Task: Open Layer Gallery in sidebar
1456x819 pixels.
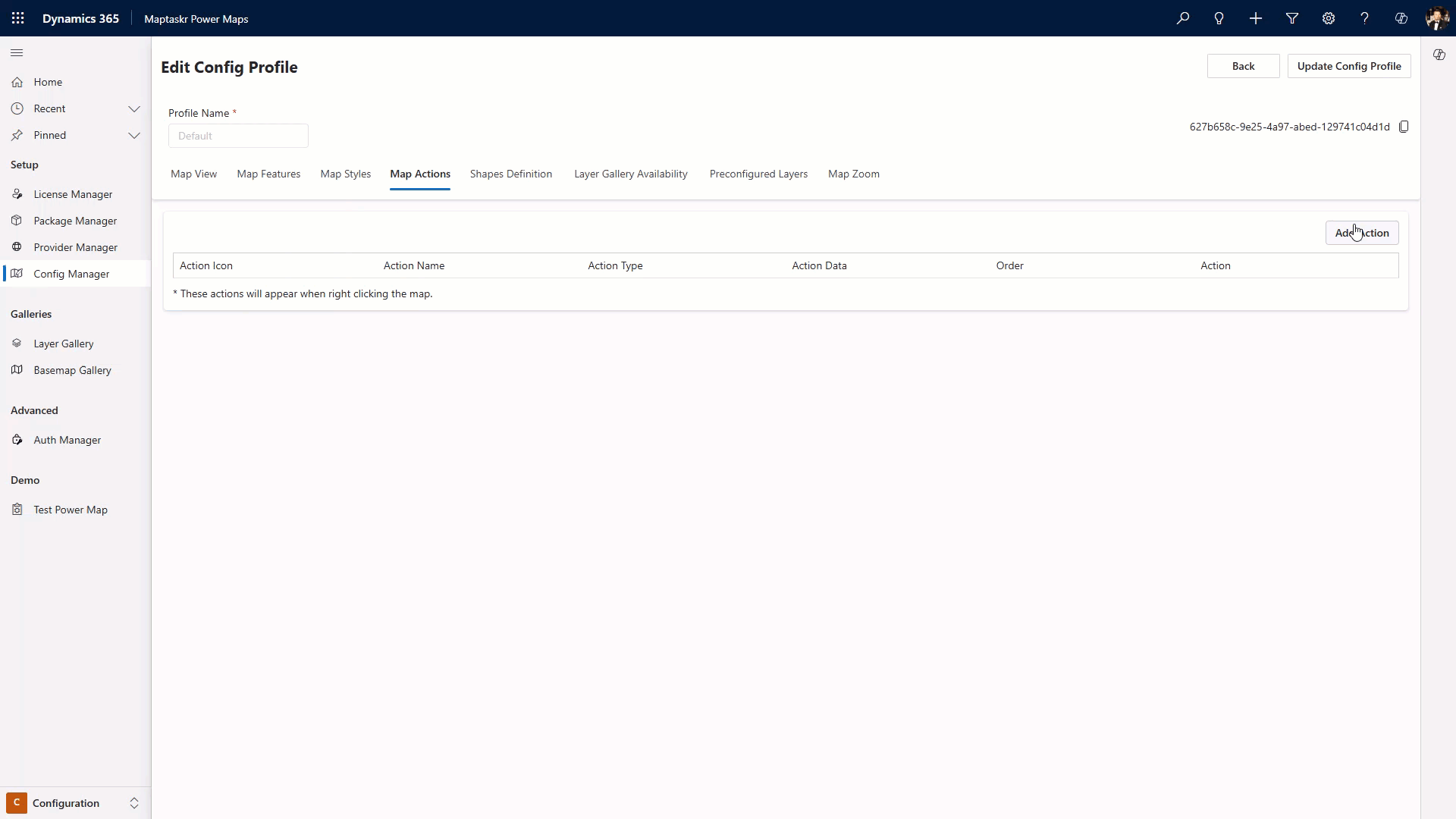Action: click(x=64, y=344)
